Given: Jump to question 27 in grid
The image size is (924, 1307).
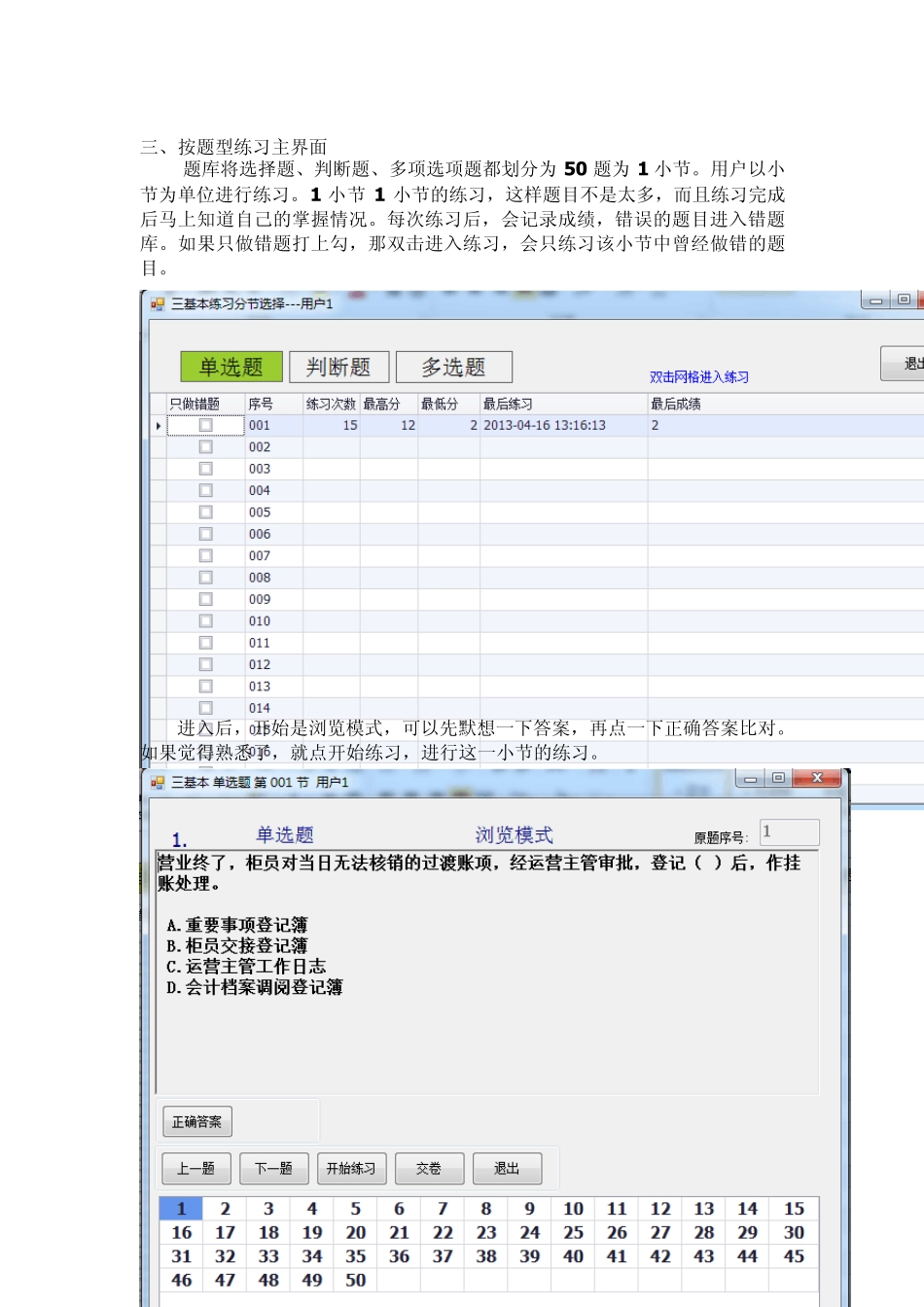Looking at the screenshot, I should click(x=660, y=1232).
